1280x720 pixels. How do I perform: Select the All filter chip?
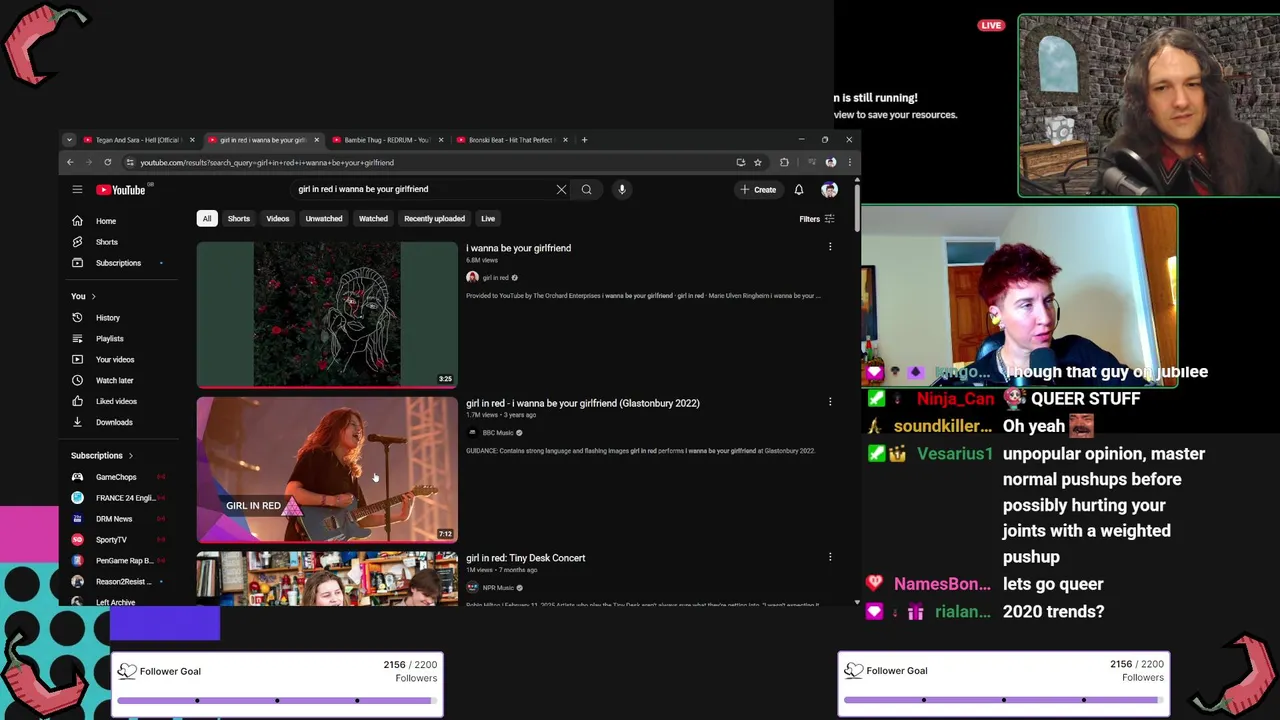207,219
